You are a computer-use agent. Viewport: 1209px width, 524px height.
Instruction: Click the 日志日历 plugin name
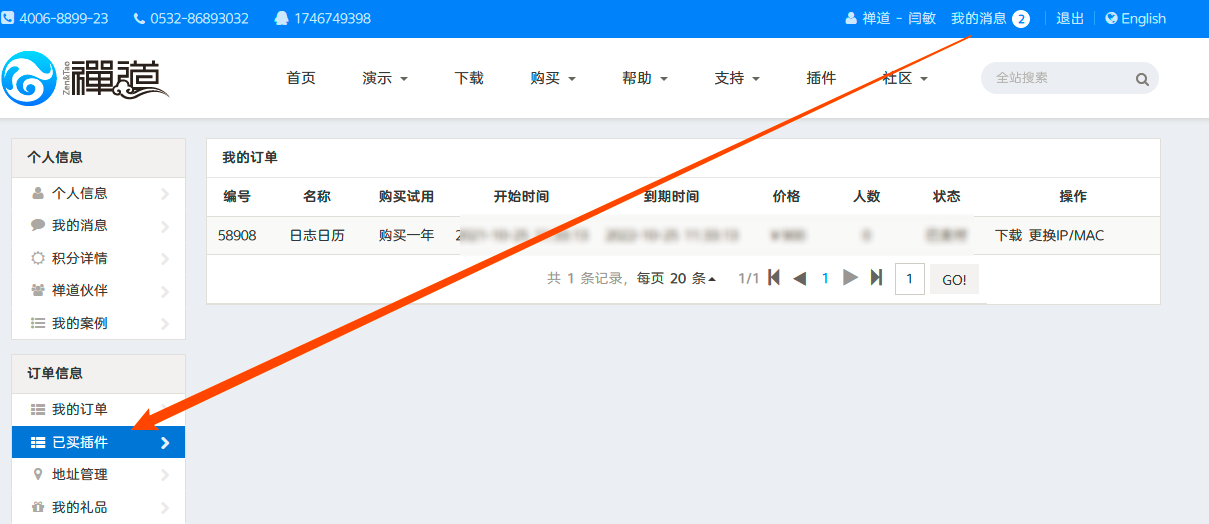tap(317, 236)
